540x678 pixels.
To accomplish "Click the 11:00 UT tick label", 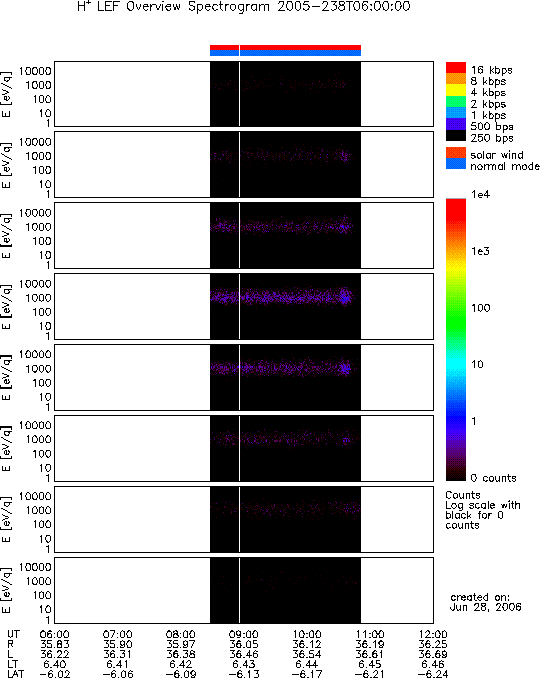I will [x=370, y=634].
